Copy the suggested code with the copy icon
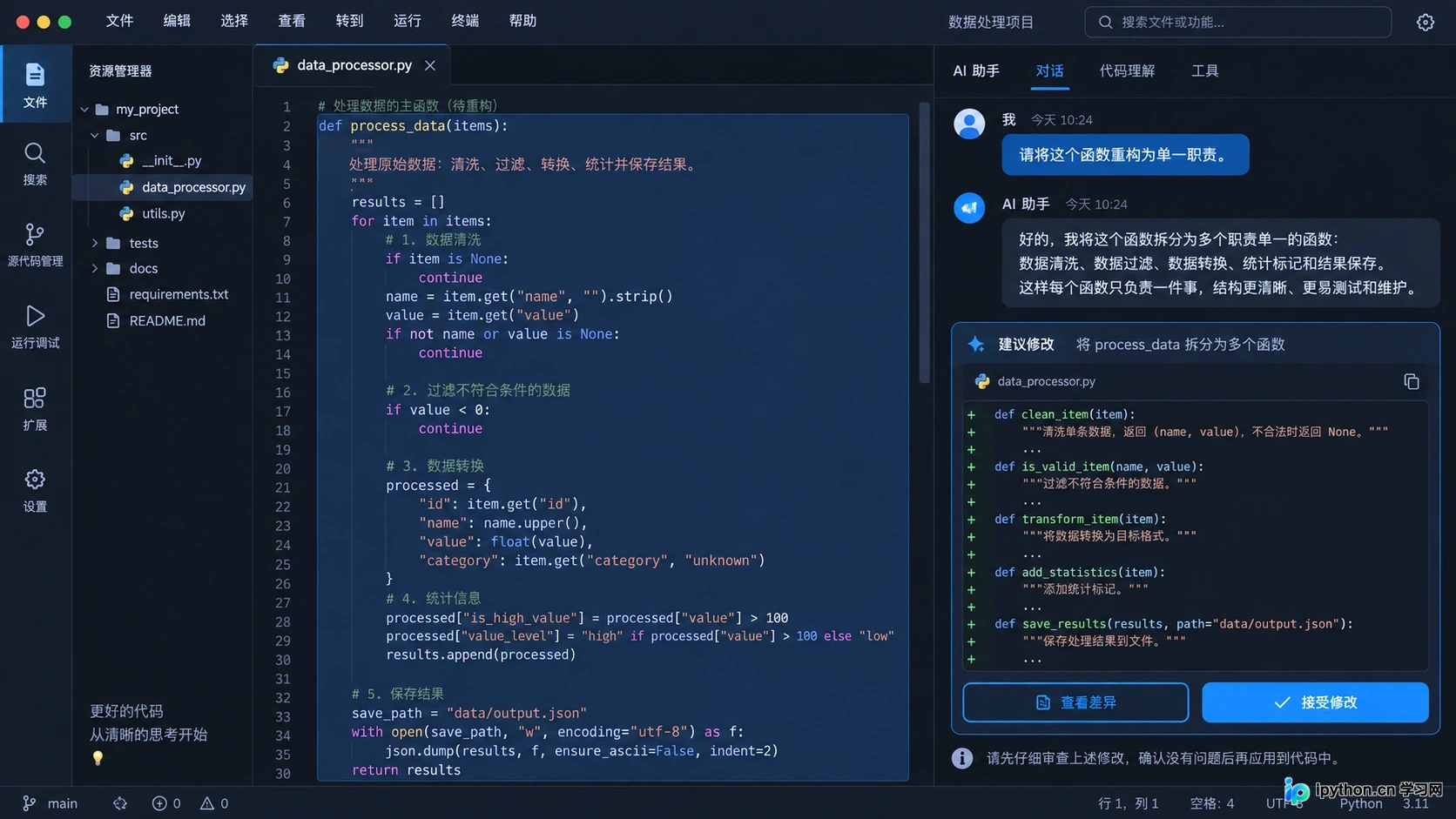This screenshot has width=1456, height=819. (x=1412, y=382)
